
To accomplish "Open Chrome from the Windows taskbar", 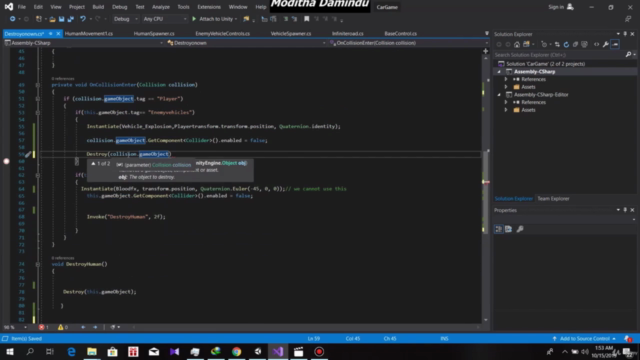I will click(x=236, y=351).
